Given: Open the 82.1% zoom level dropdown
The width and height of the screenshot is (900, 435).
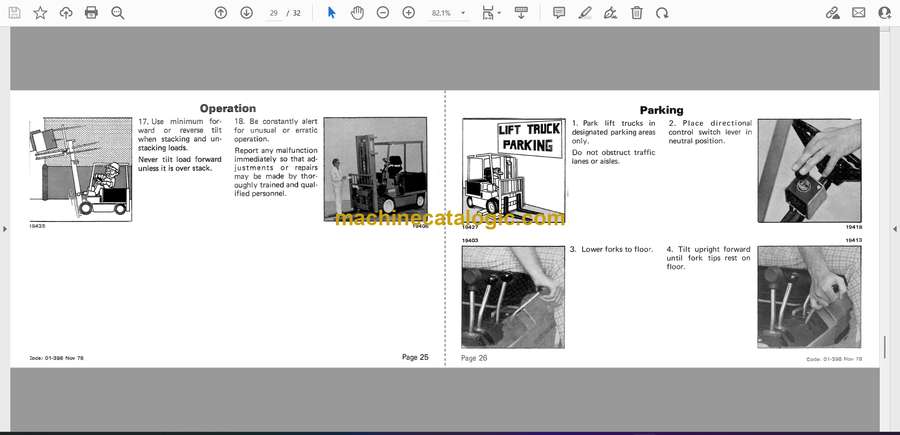Looking at the screenshot, I should click(x=448, y=13).
